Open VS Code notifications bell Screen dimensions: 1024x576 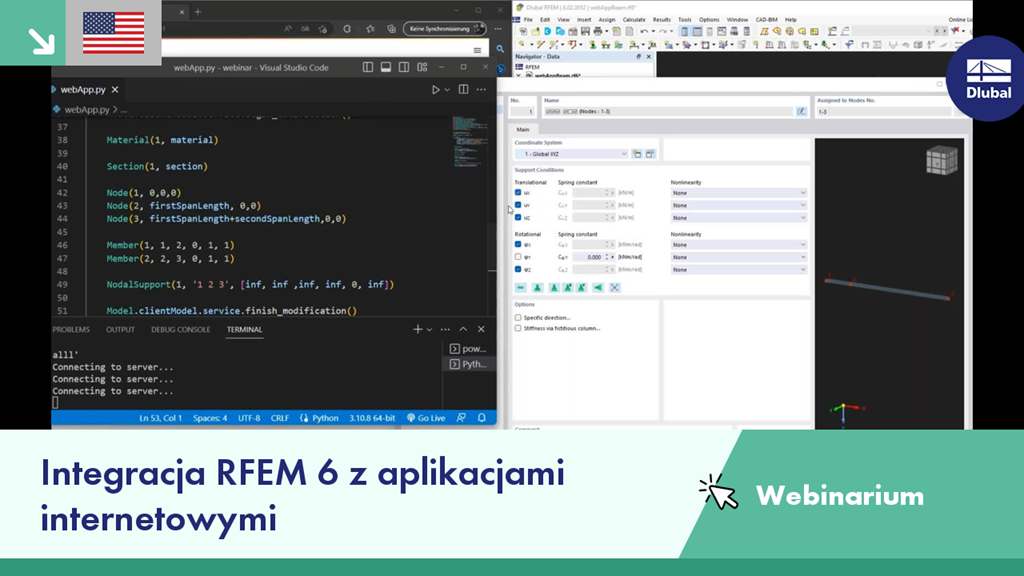pyautogui.click(x=482, y=418)
